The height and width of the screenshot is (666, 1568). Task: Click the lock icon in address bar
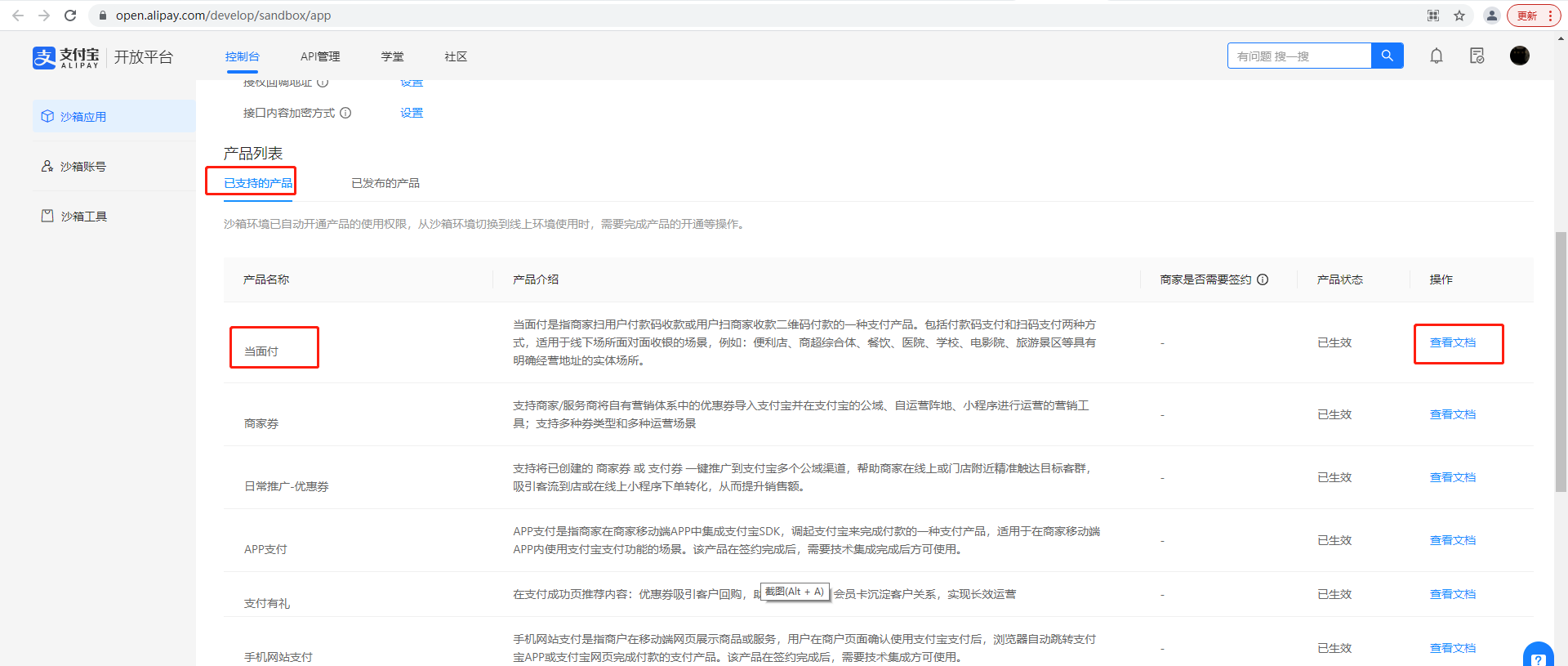click(103, 16)
